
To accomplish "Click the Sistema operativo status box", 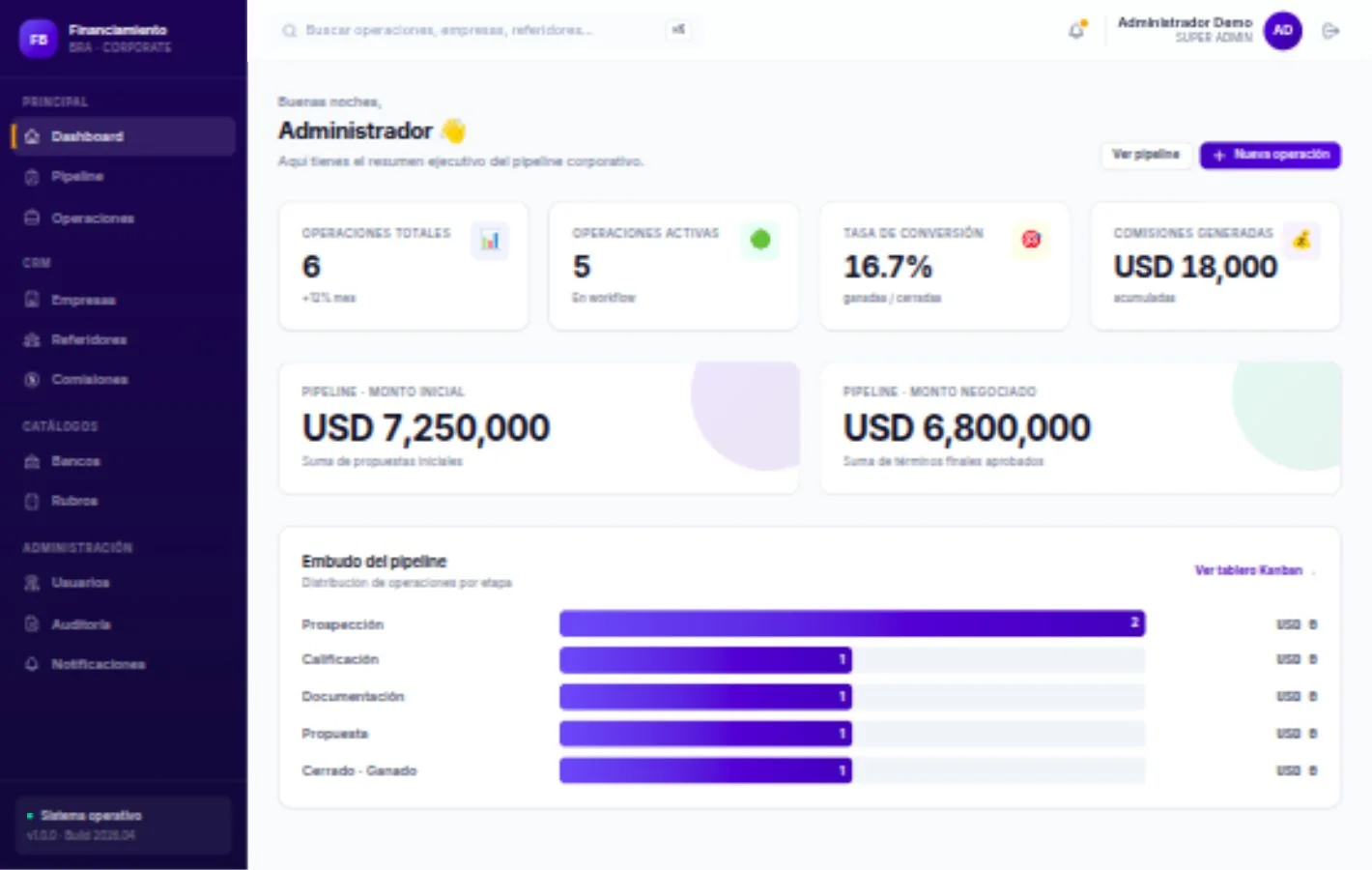I will coord(124,825).
